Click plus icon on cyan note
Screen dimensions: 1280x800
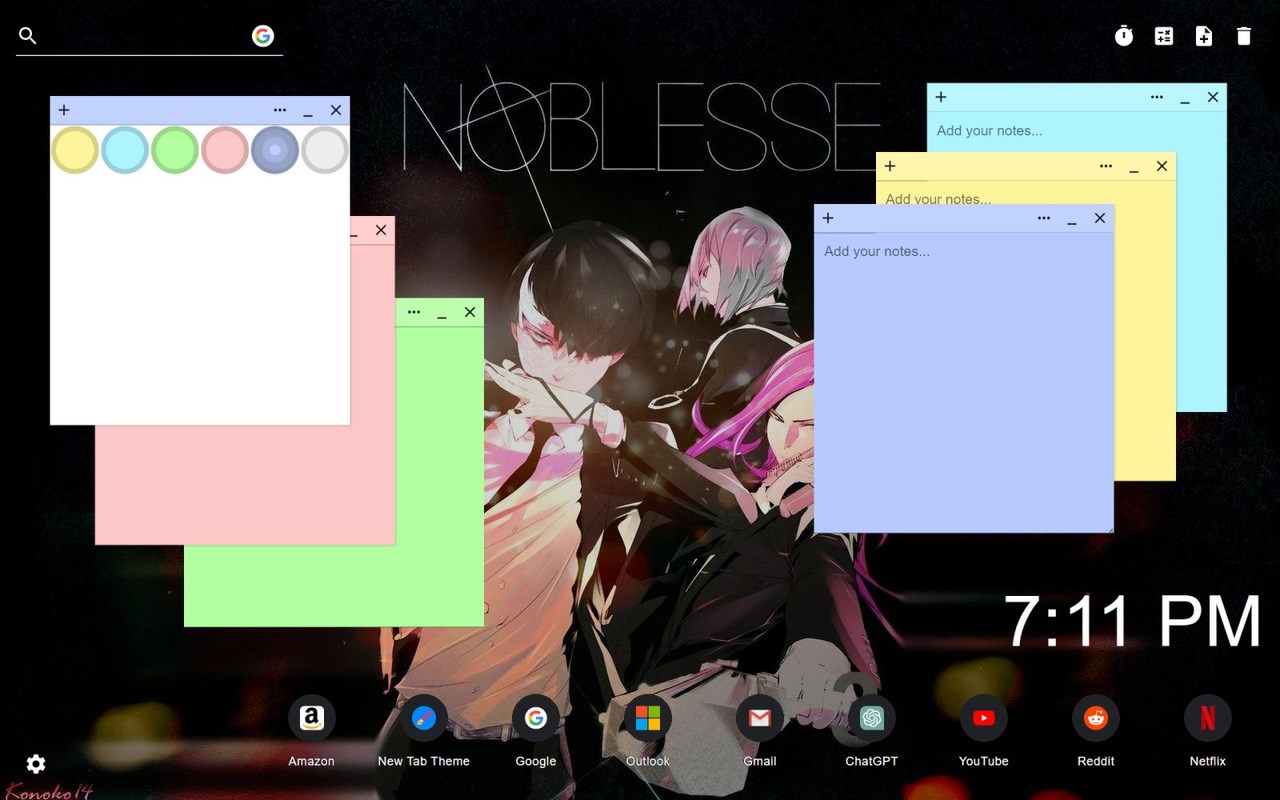941,97
